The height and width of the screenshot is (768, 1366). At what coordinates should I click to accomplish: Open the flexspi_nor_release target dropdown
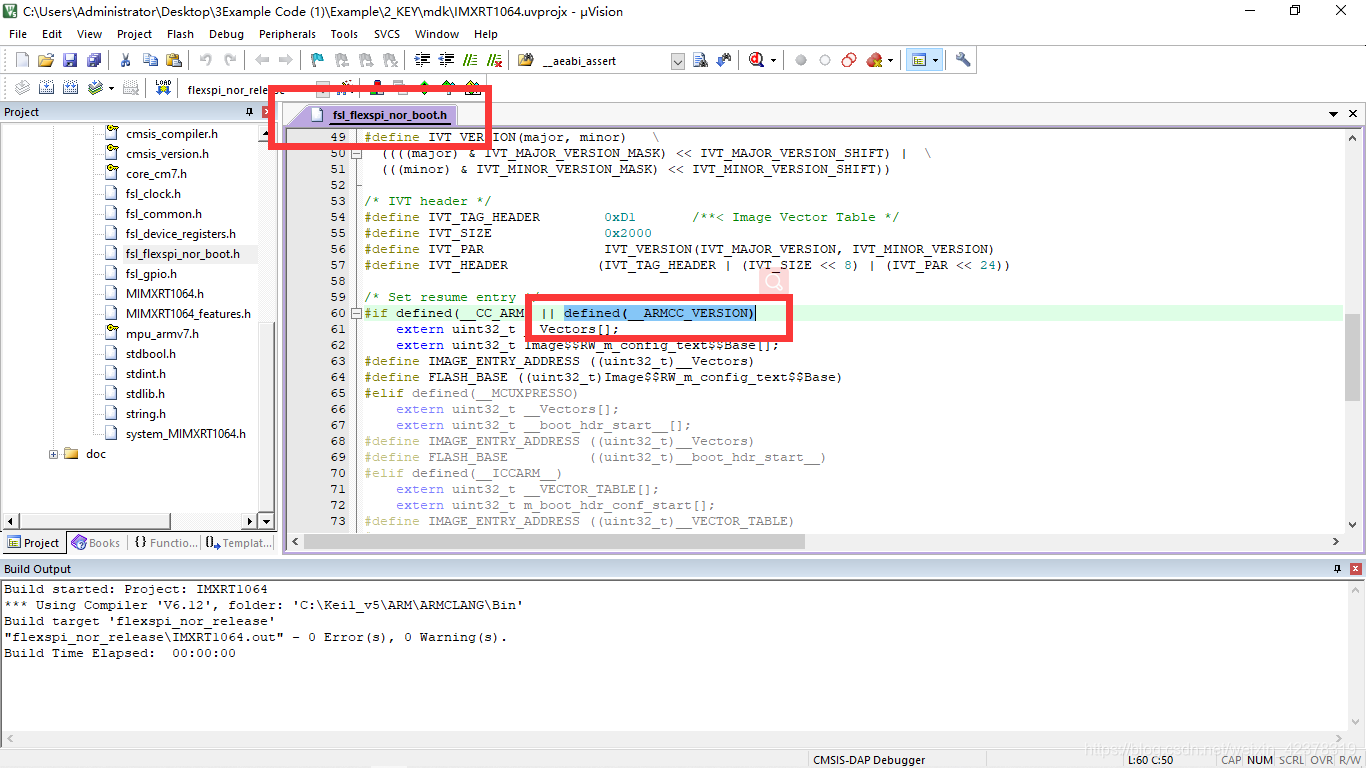(x=322, y=88)
